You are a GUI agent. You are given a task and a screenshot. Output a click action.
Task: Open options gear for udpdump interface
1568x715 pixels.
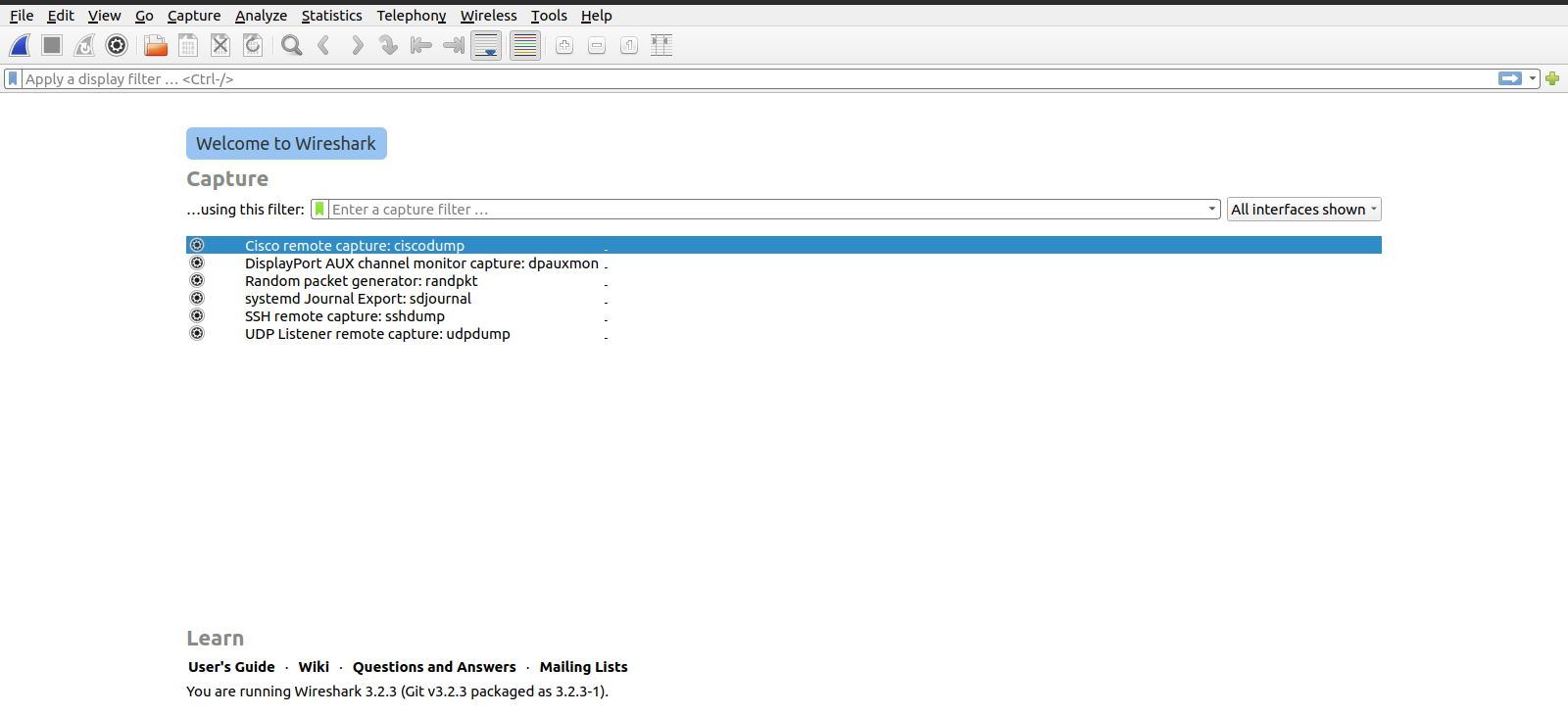(x=197, y=333)
